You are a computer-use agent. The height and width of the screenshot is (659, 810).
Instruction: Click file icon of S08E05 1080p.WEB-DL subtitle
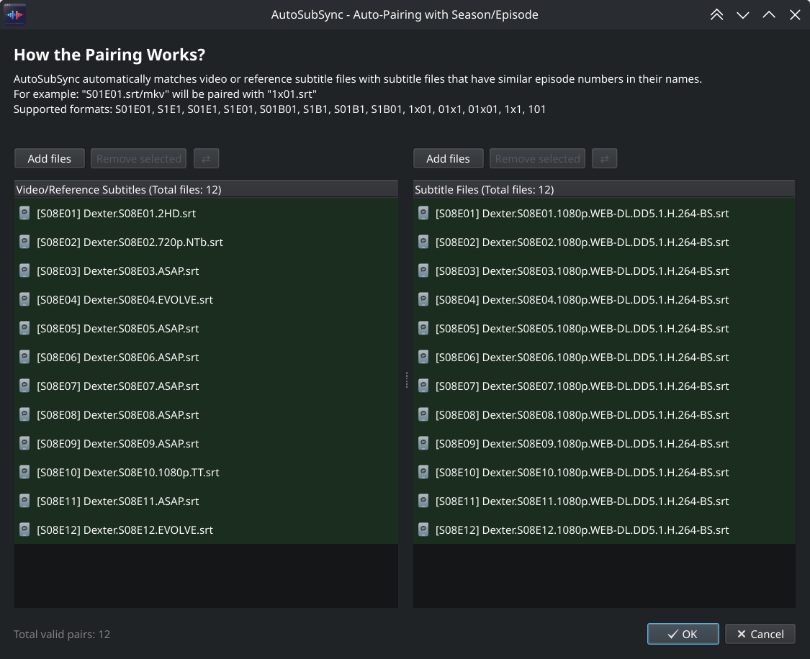tap(423, 328)
